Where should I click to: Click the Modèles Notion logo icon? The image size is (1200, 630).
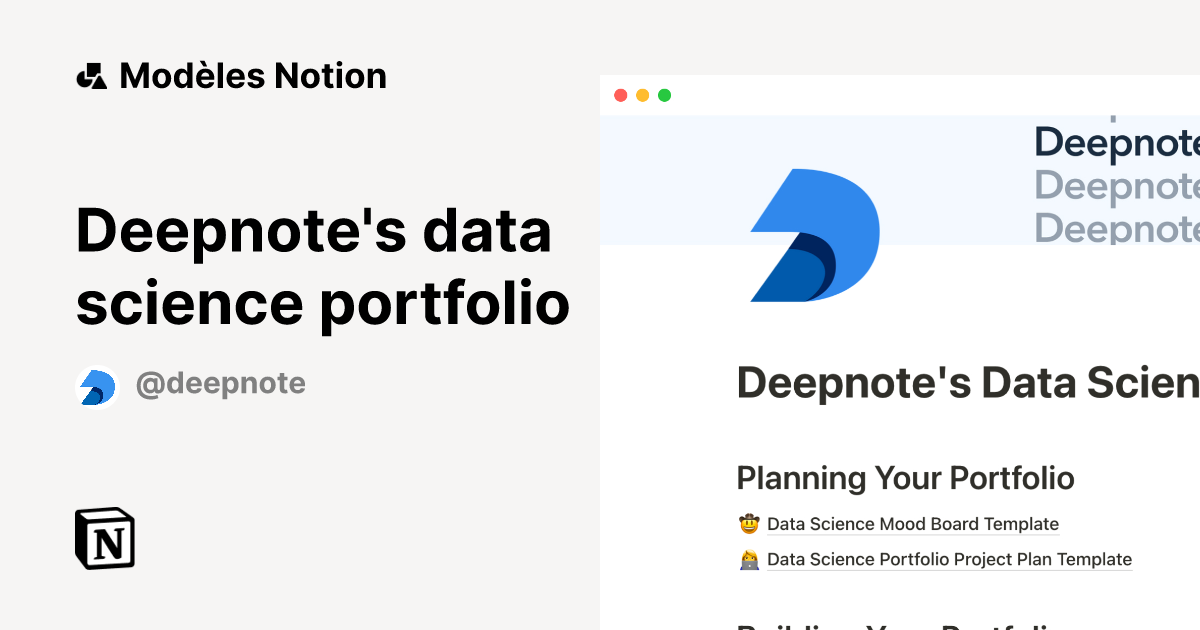coord(93,75)
